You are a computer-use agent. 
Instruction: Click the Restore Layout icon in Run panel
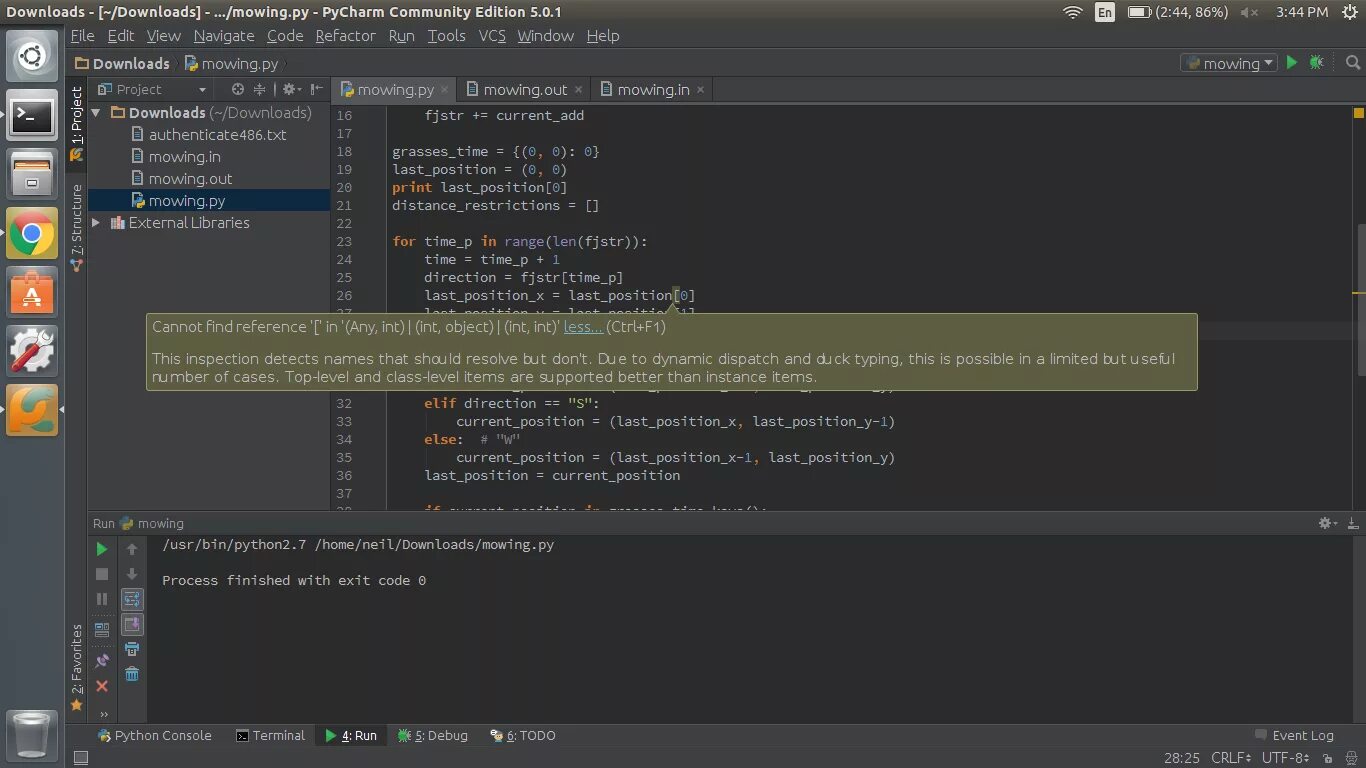[x=101, y=630]
